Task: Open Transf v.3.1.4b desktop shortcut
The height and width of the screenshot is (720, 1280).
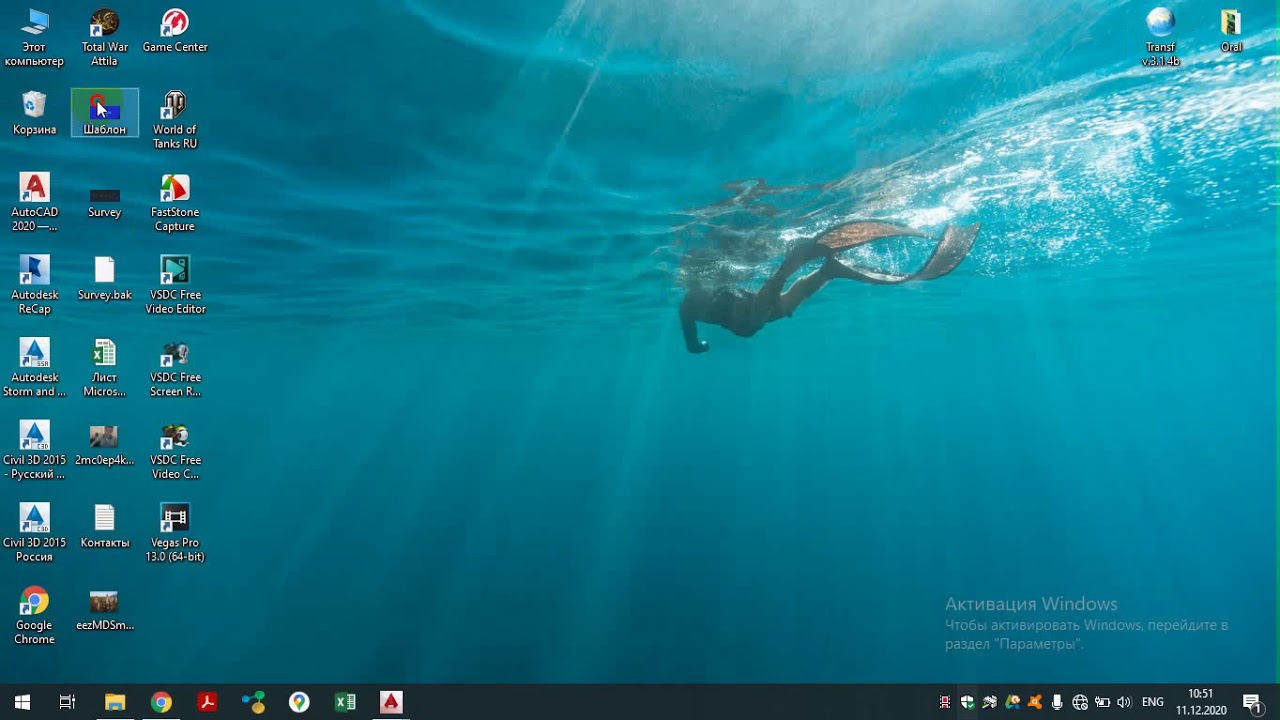Action: (x=1160, y=38)
